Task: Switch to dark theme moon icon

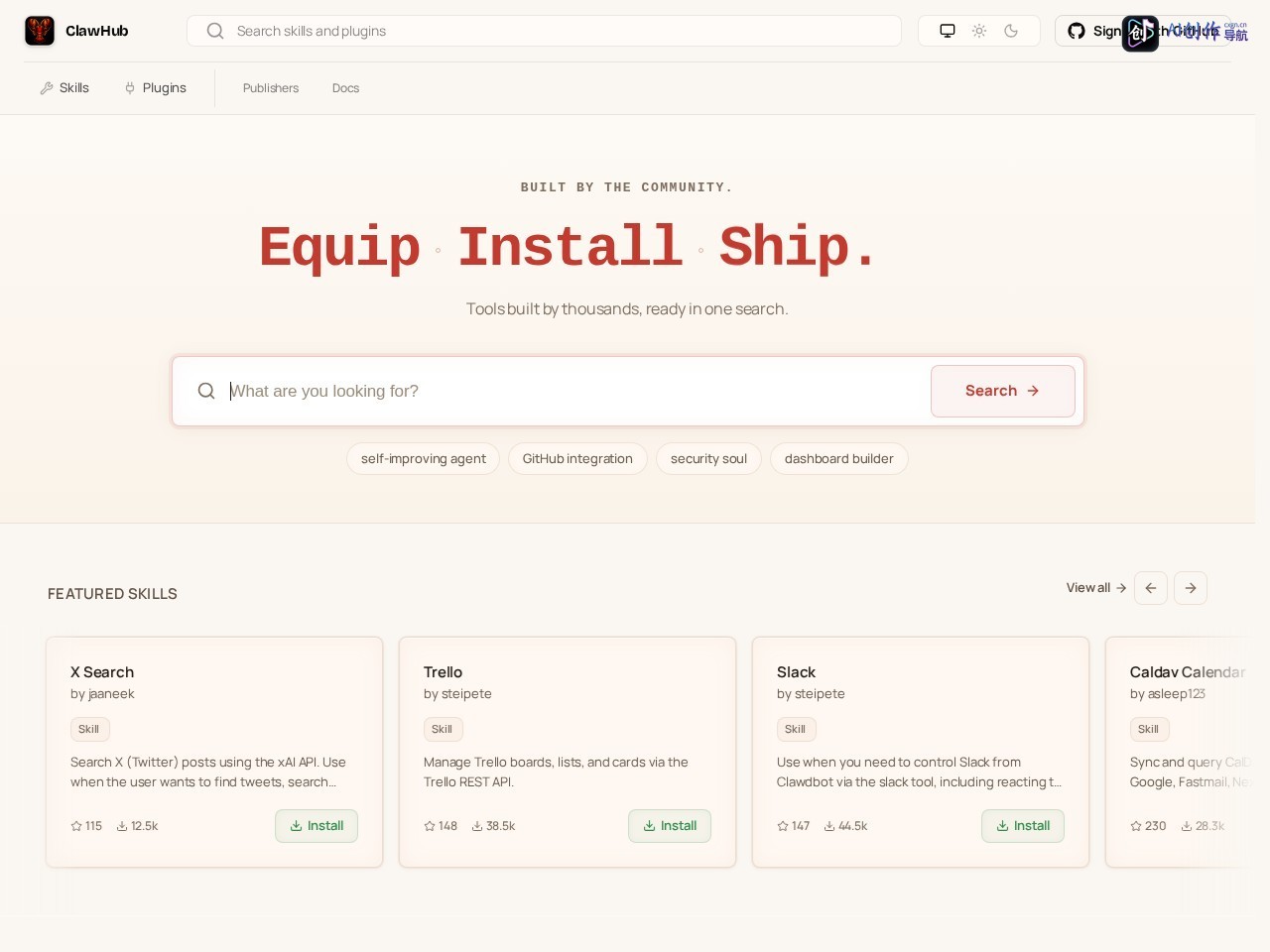Action: 1011,31
